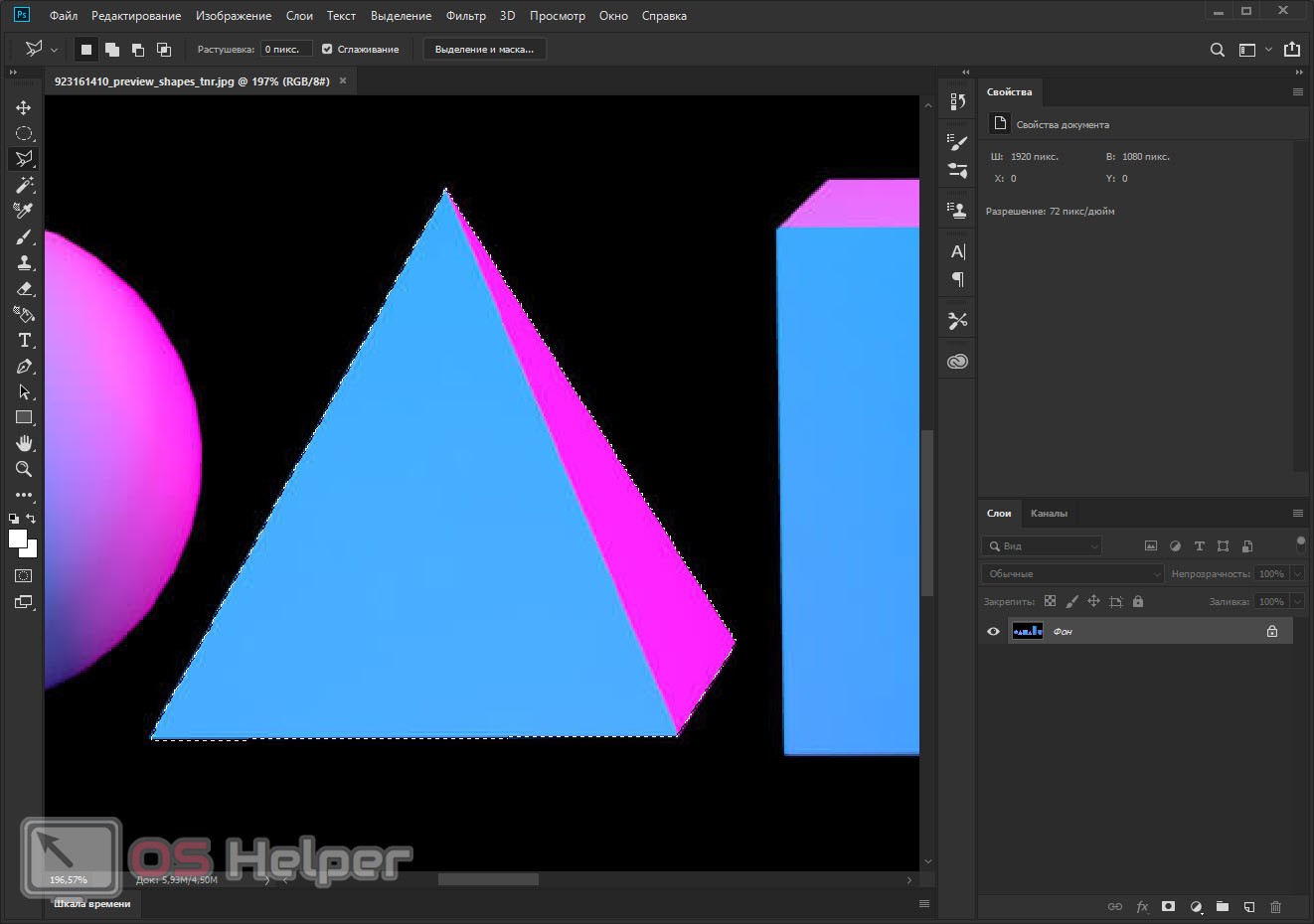Open the Paragraph panel icon
This screenshot has width=1314, height=924.
click(958, 279)
